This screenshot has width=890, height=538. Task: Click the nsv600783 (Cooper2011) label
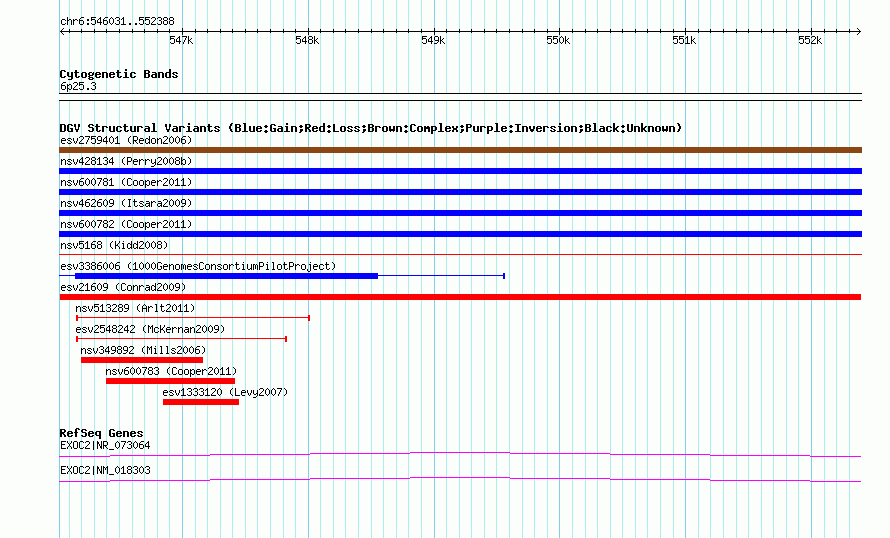[171, 371]
